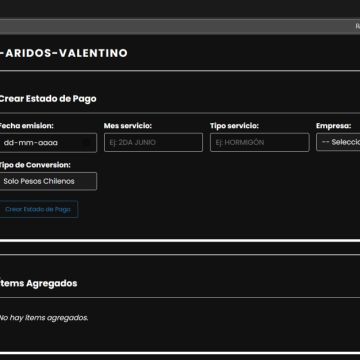Image resolution: width=360 pixels, height=360 pixels.
Task: Click the 'Tipo servicio:' label
Action: (x=234, y=126)
